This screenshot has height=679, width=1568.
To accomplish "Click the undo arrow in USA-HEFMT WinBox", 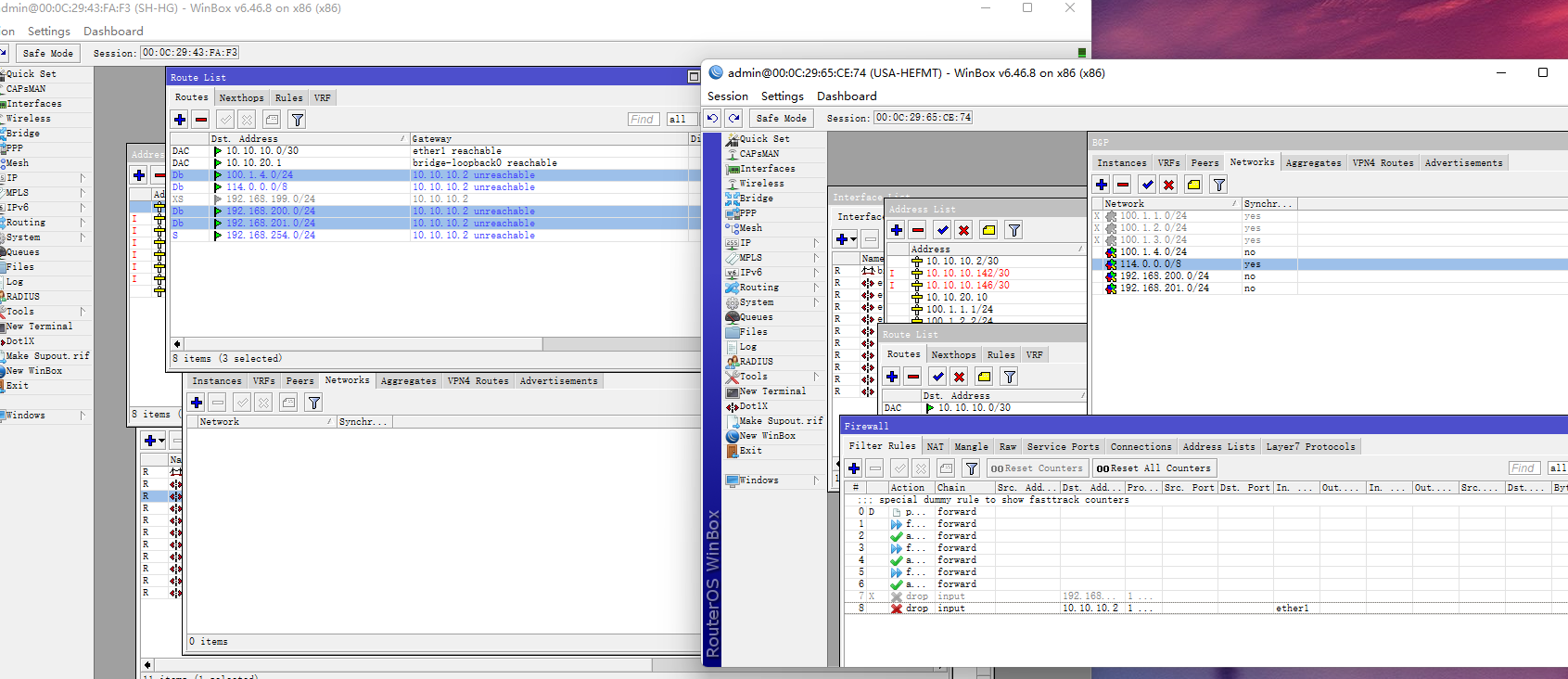I will click(712, 118).
